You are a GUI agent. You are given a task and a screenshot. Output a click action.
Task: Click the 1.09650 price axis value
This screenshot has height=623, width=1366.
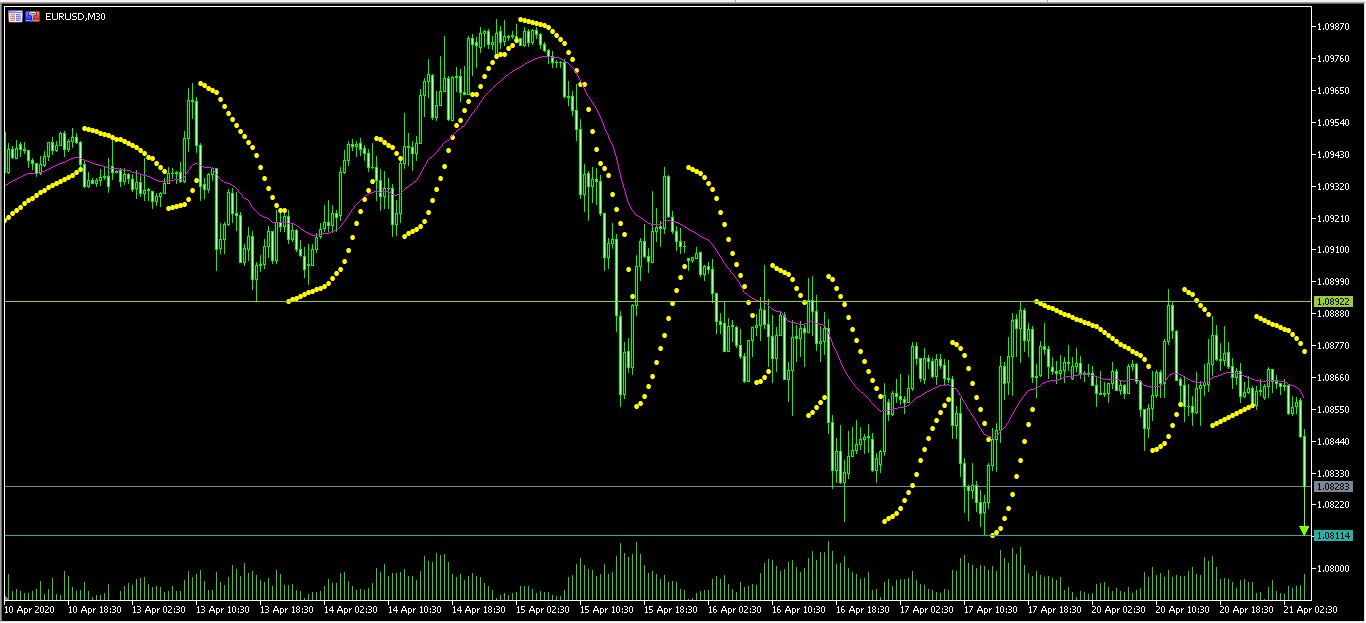click(1334, 90)
